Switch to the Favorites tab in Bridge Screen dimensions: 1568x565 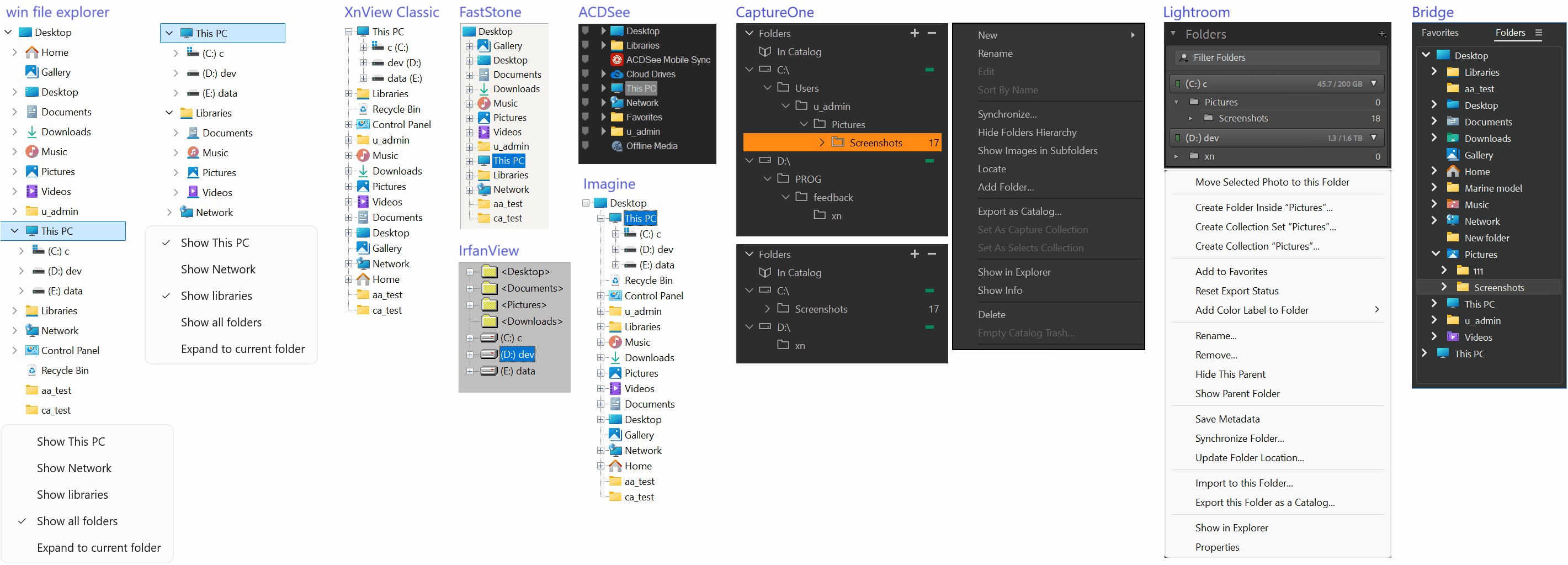(x=1440, y=32)
